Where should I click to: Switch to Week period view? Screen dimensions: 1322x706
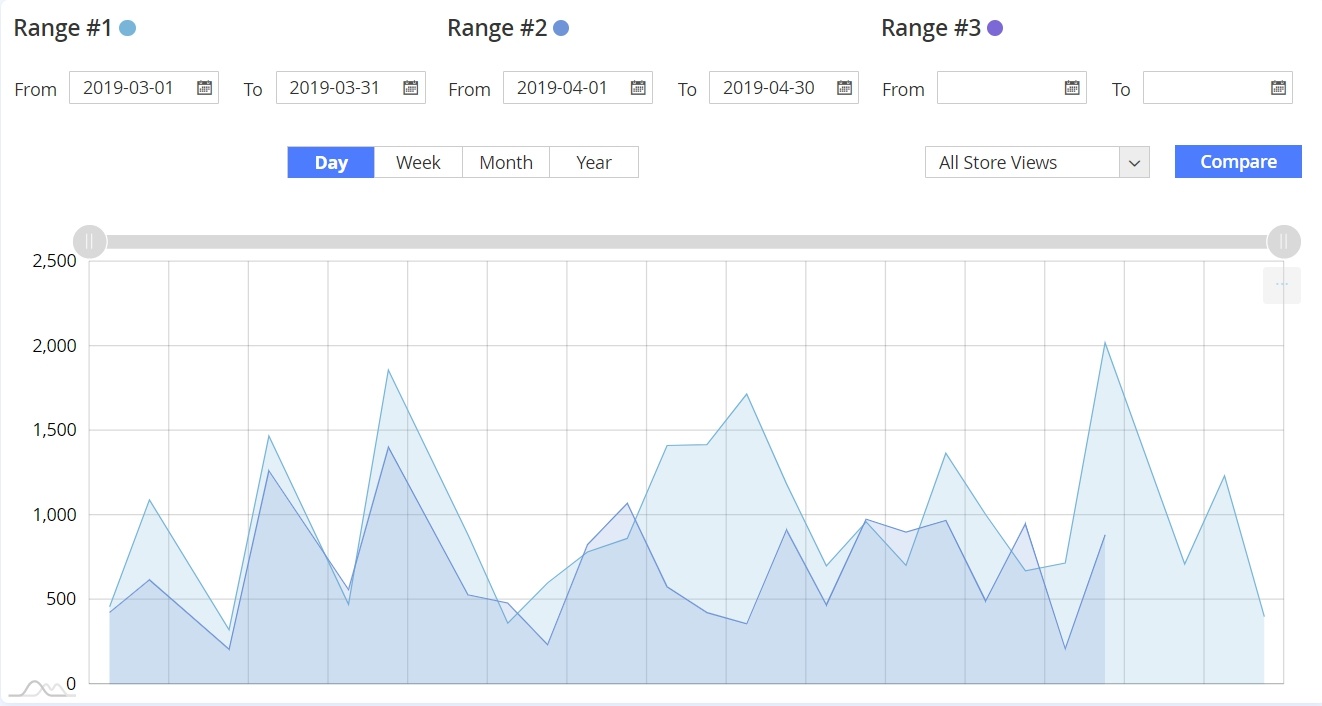coord(418,163)
